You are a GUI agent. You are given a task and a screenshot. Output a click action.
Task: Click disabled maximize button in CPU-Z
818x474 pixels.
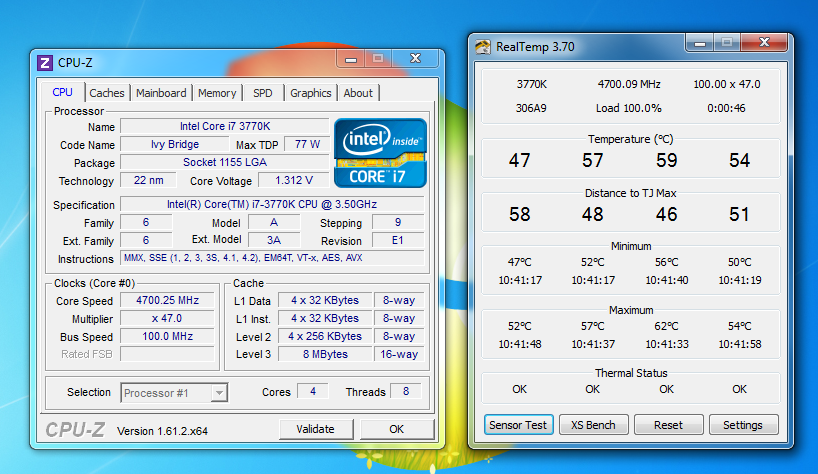[x=378, y=58]
